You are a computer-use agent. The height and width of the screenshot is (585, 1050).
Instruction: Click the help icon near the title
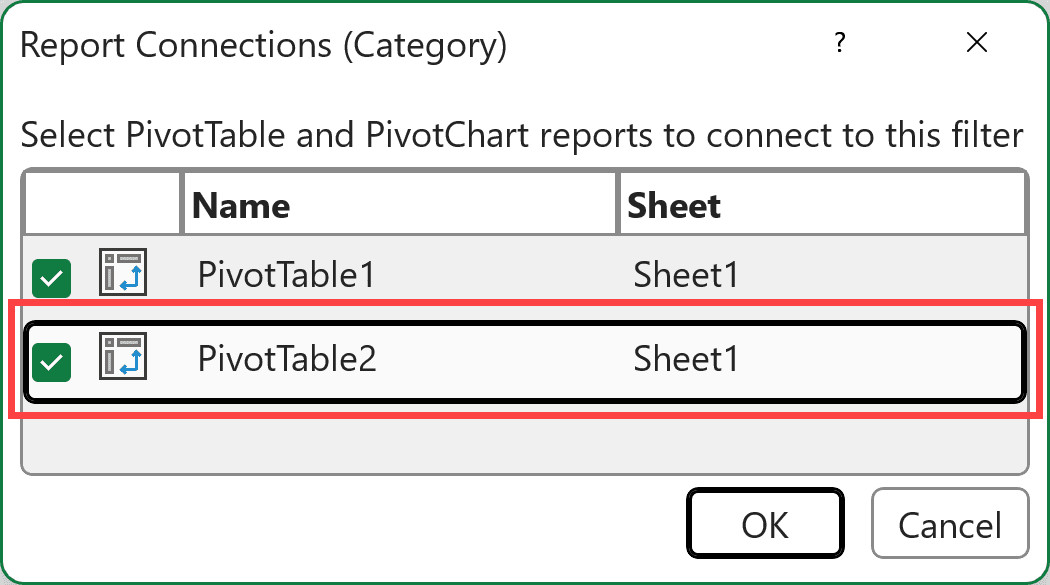[x=840, y=43]
